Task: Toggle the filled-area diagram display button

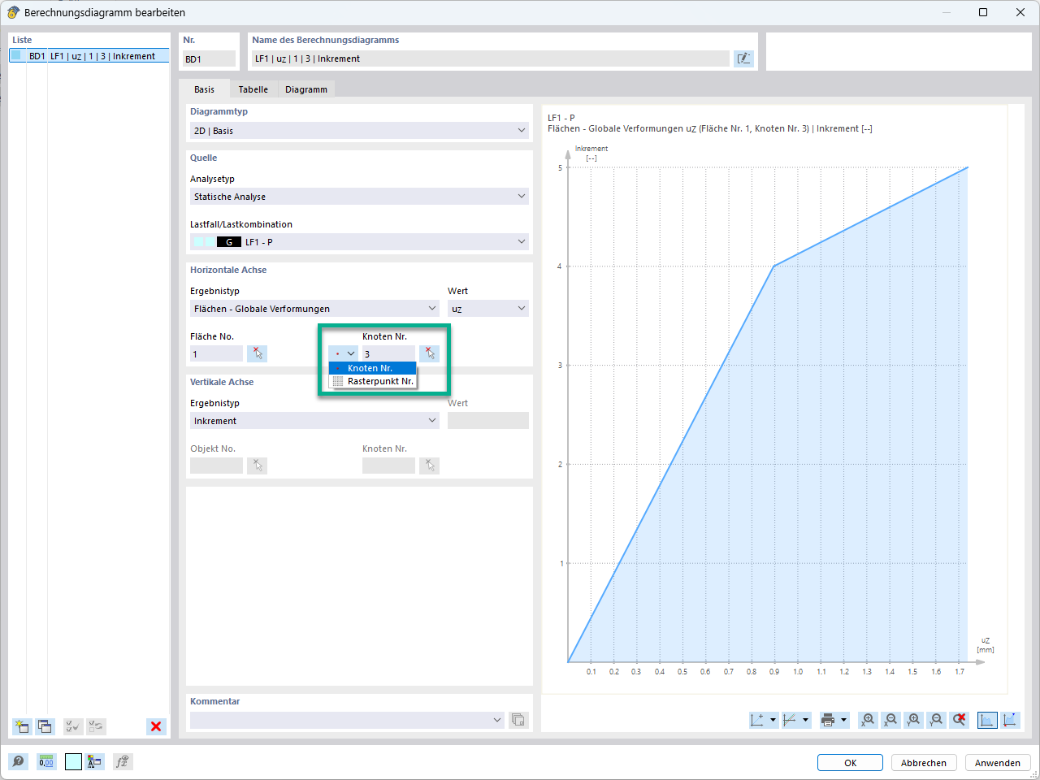Action: [x=987, y=720]
